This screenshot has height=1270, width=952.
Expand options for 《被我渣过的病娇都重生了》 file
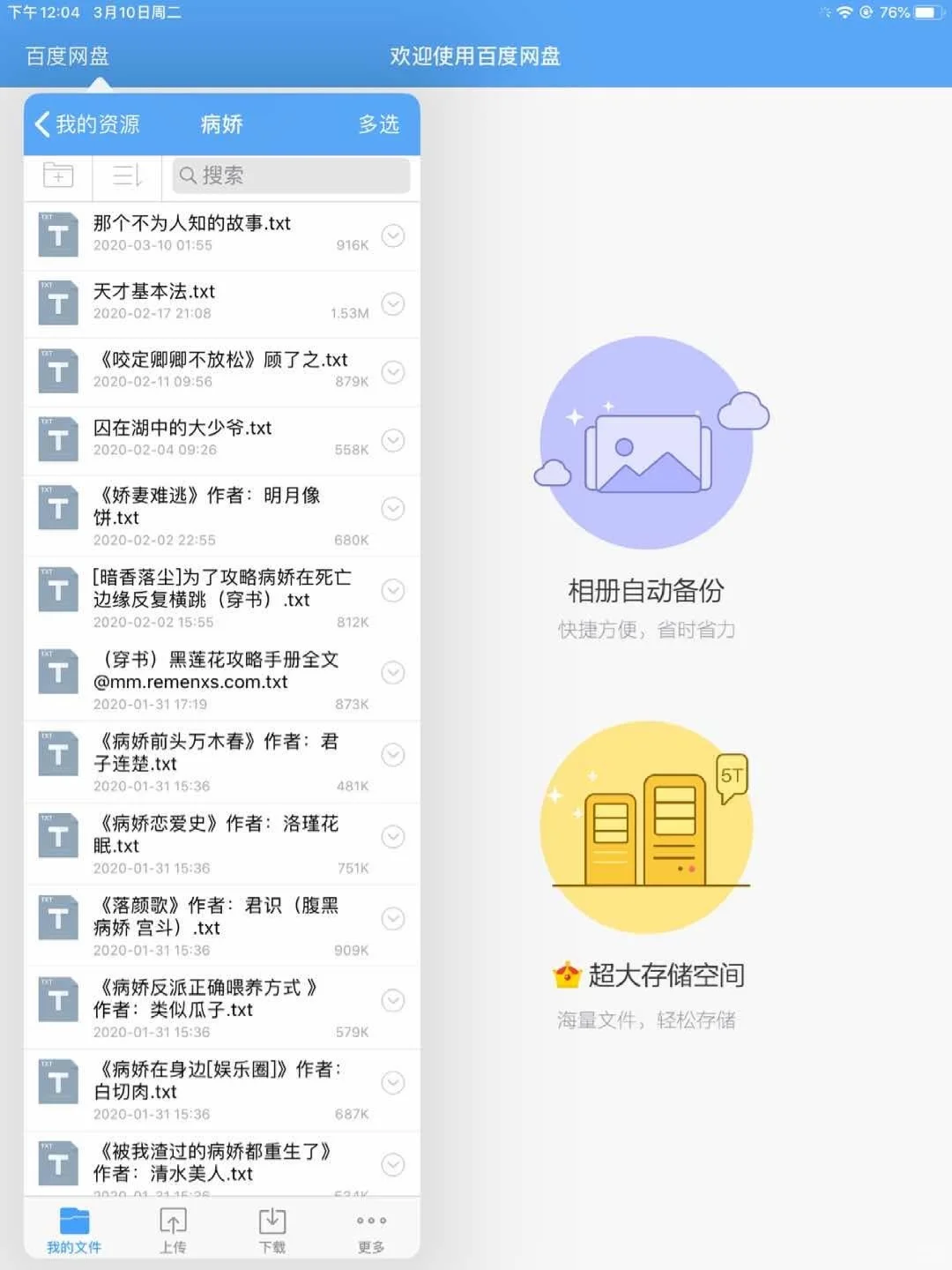(392, 1164)
